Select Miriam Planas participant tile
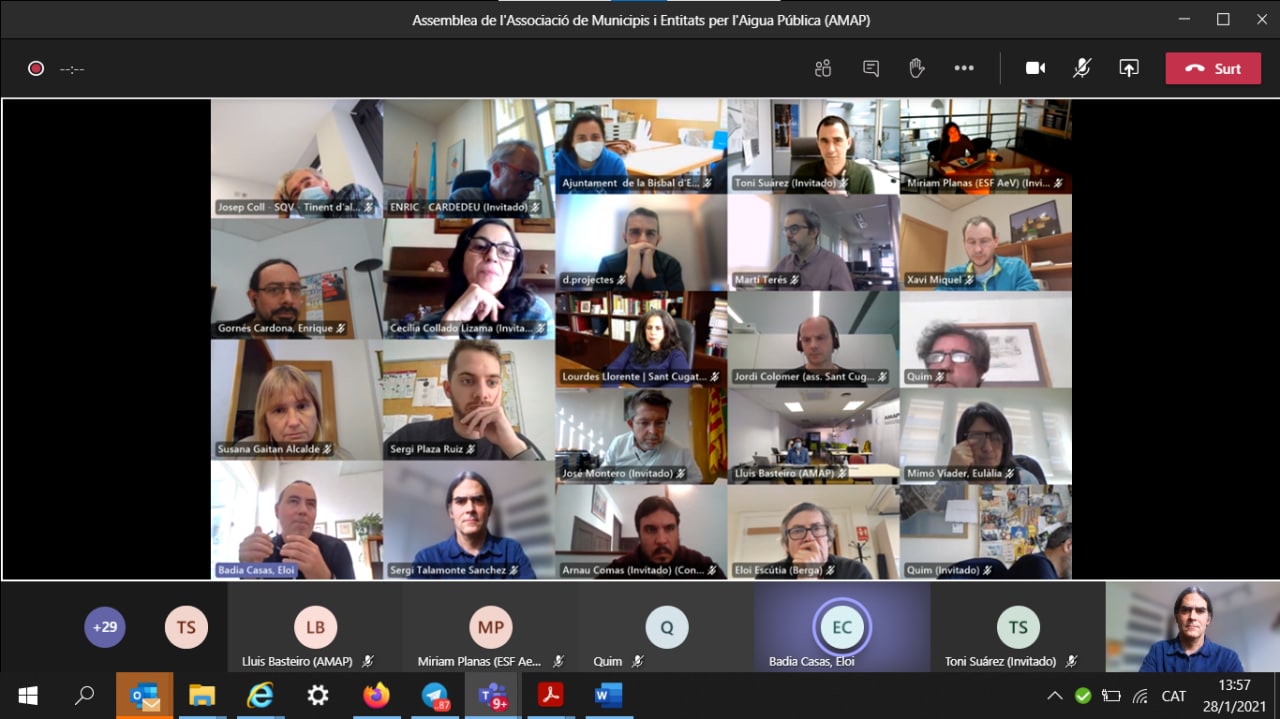Viewport: 1280px width, 719px height. [490, 628]
